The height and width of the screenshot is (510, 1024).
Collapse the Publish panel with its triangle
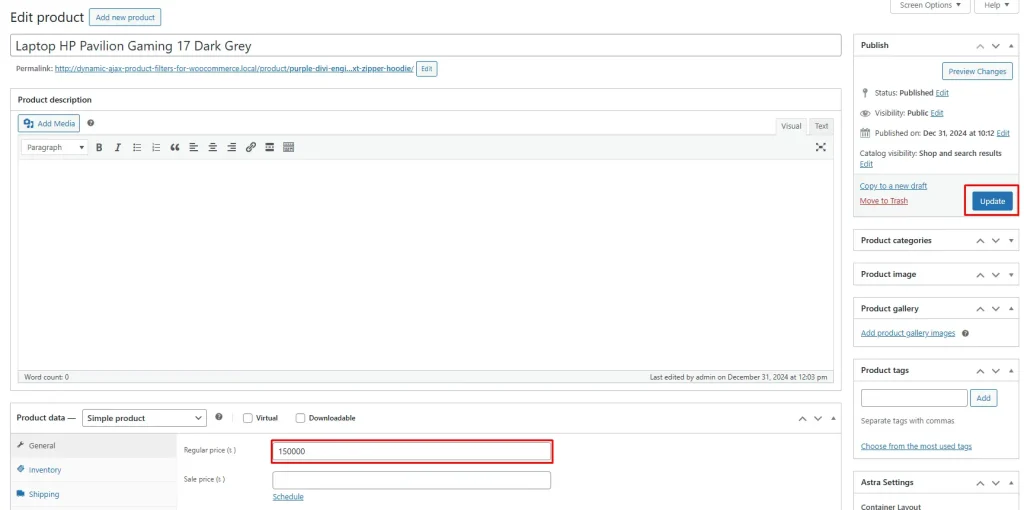tap(1011, 46)
